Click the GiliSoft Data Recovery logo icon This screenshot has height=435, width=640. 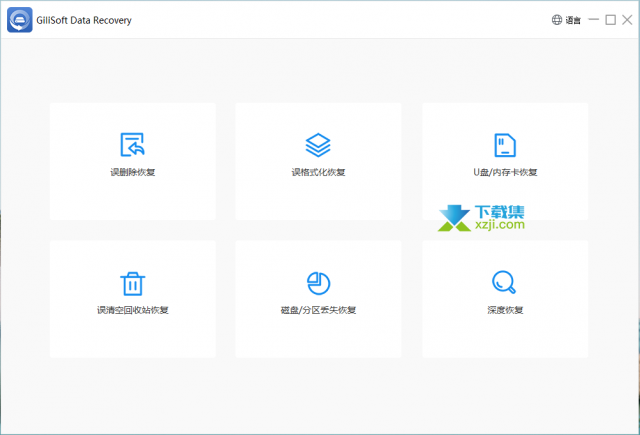[x=20, y=20]
